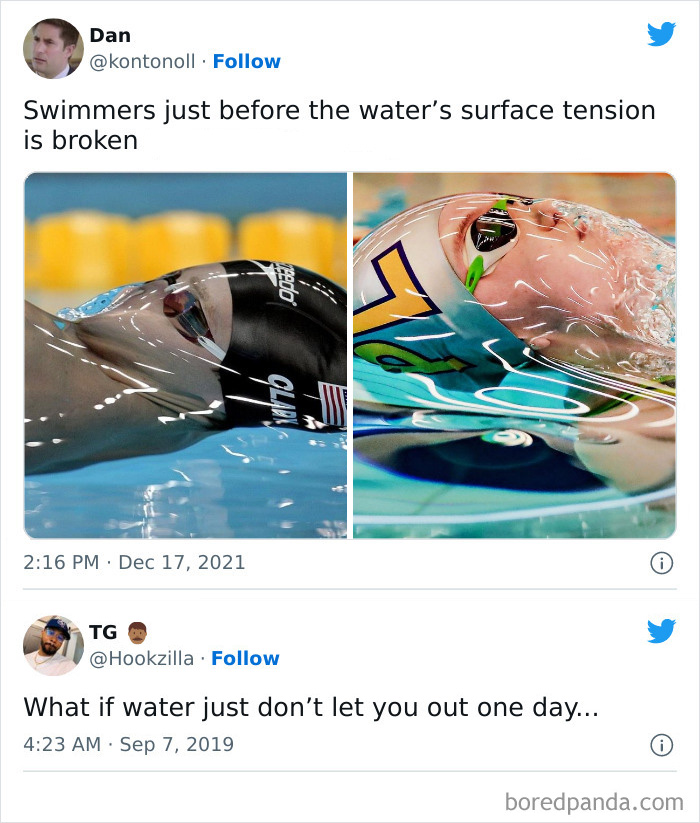Click the Twitter bird icon on TG's tweet
The width and height of the screenshot is (700, 823).
click(661, 629)
